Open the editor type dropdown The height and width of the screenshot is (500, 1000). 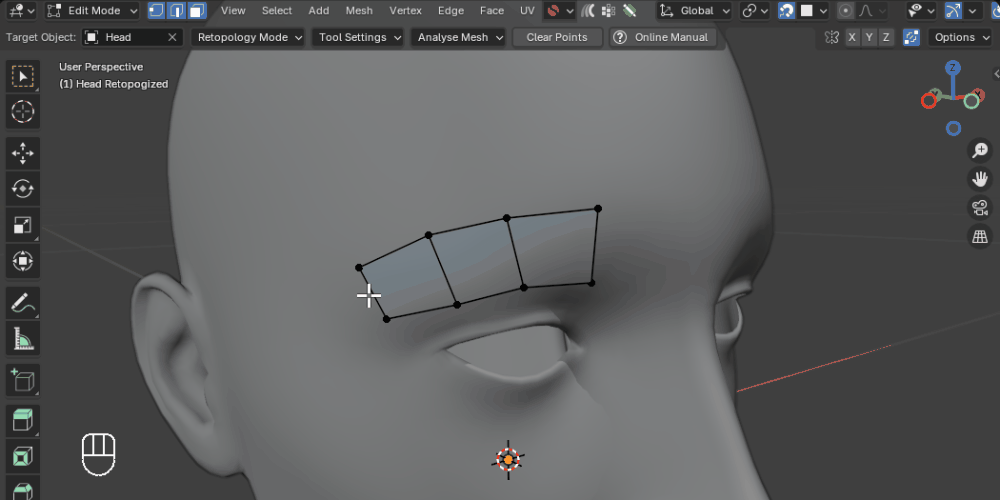pos(24,10)
